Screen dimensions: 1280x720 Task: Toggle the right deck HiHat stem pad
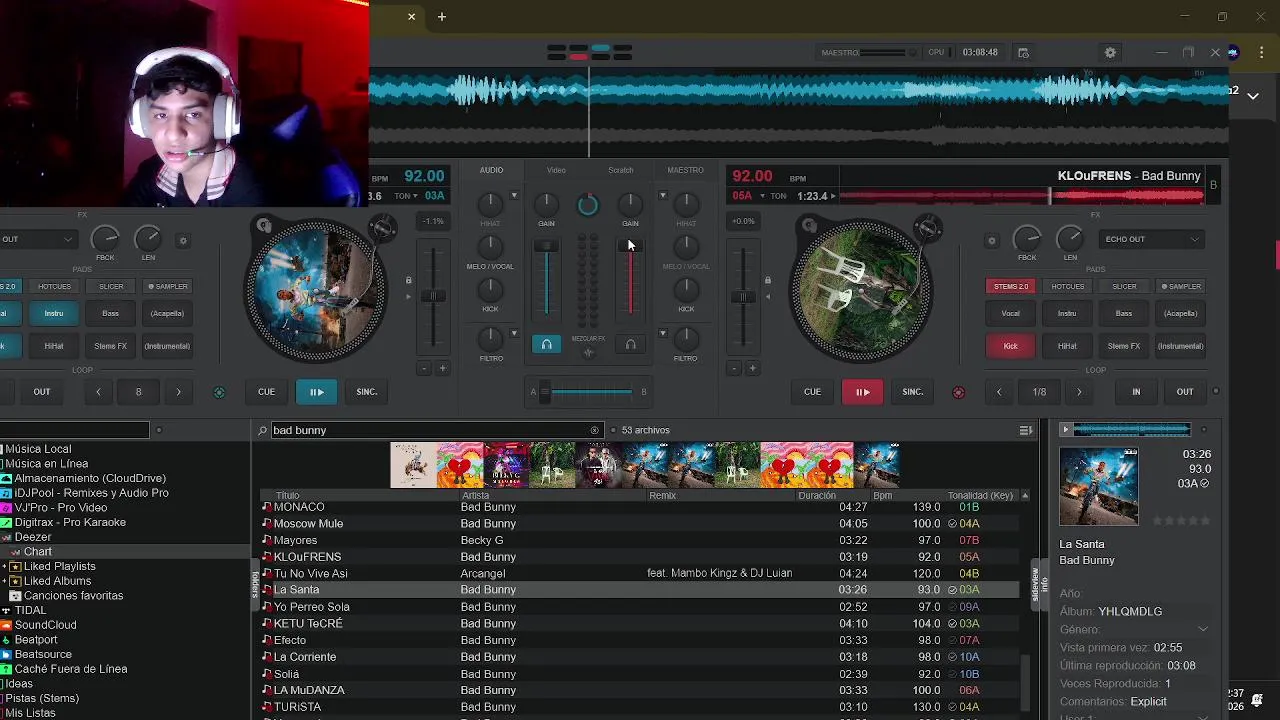pyautogui.click(x=1067, y=346)
